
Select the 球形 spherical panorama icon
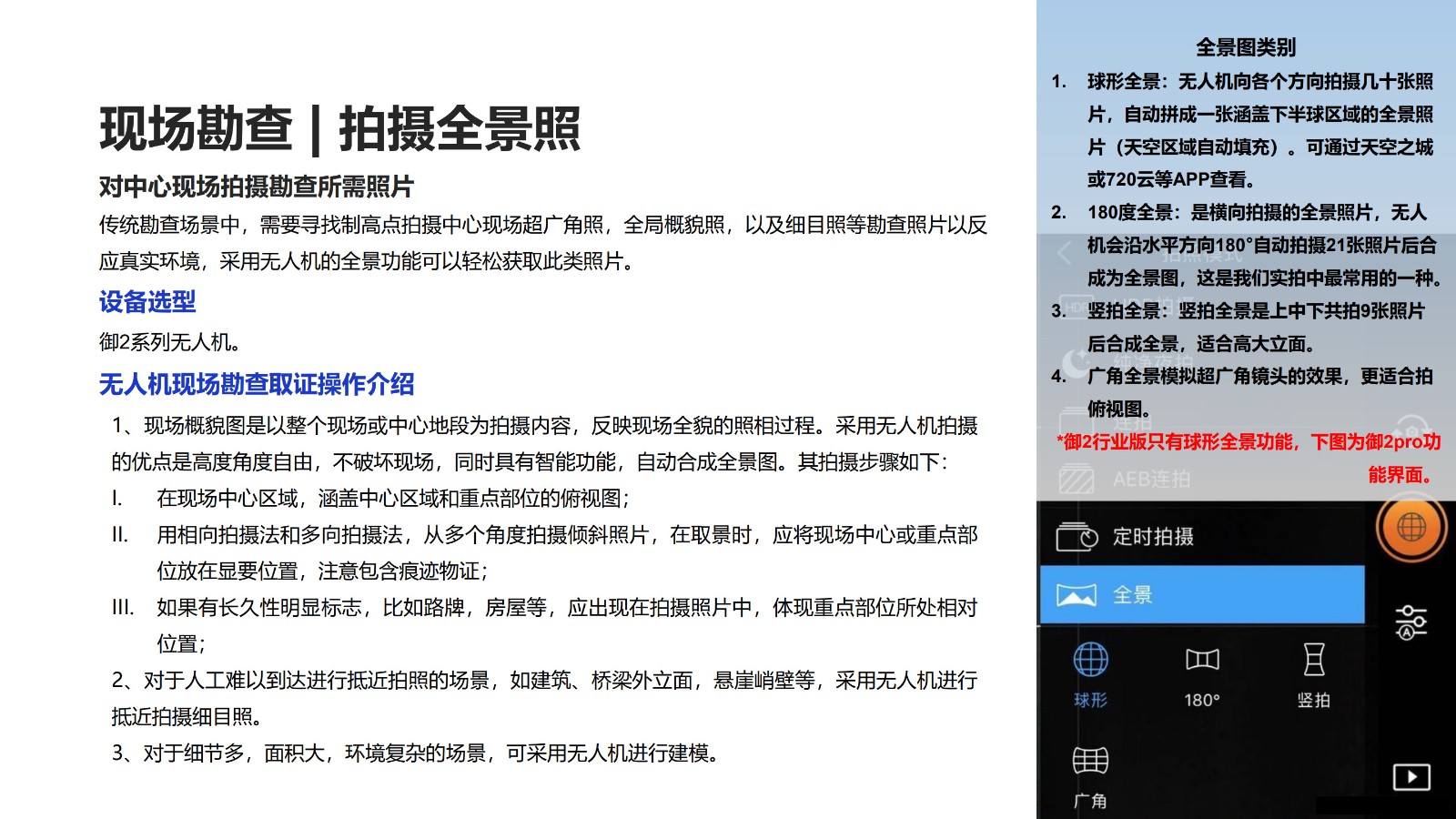click(x=1090, y=662)
